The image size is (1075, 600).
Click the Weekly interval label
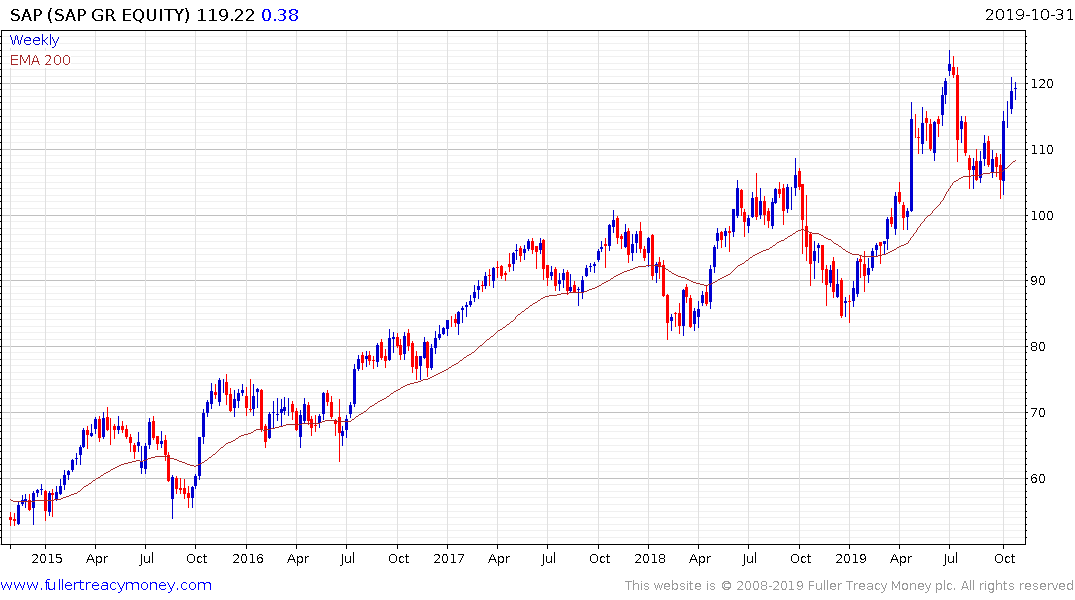34,40
